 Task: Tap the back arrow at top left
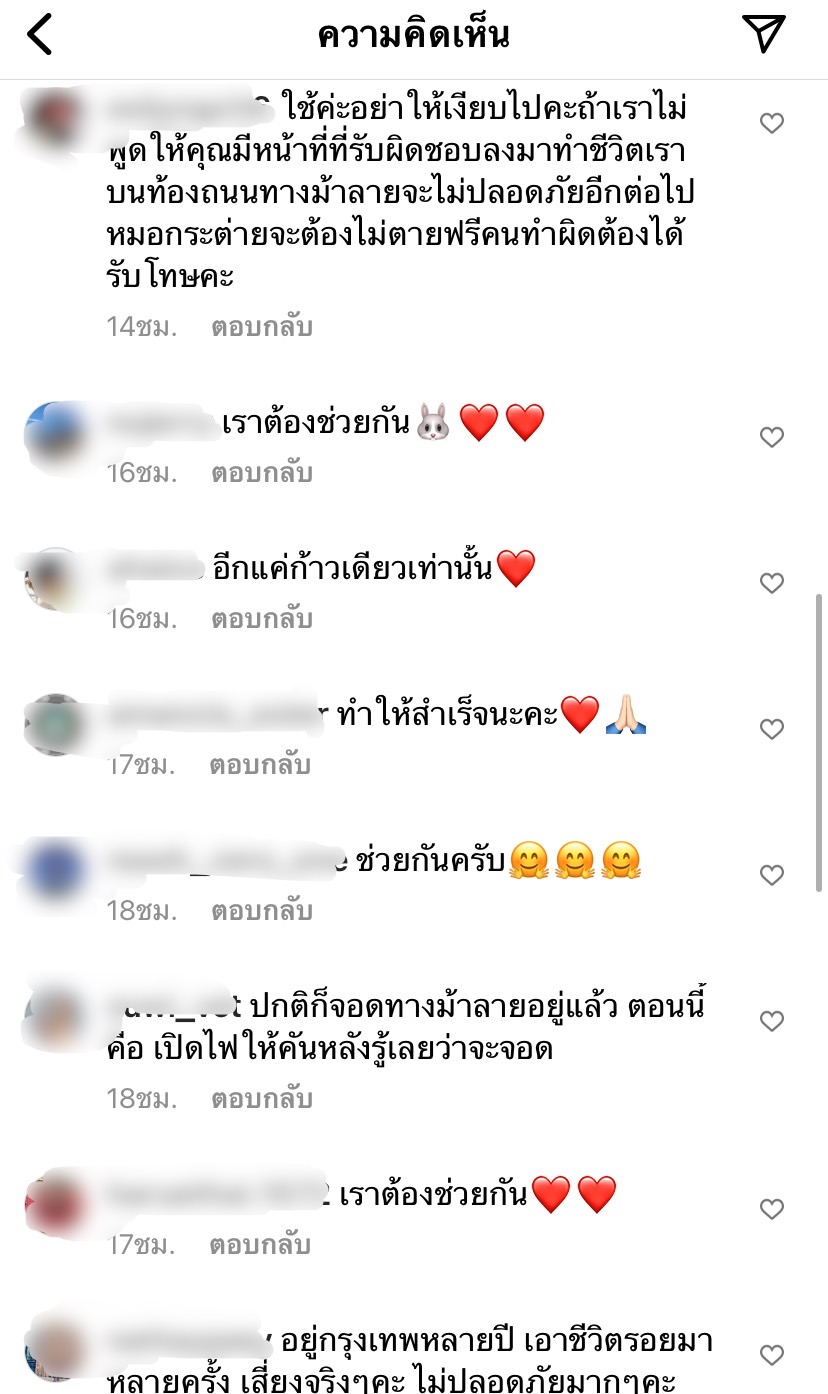[x=40, y=34]
